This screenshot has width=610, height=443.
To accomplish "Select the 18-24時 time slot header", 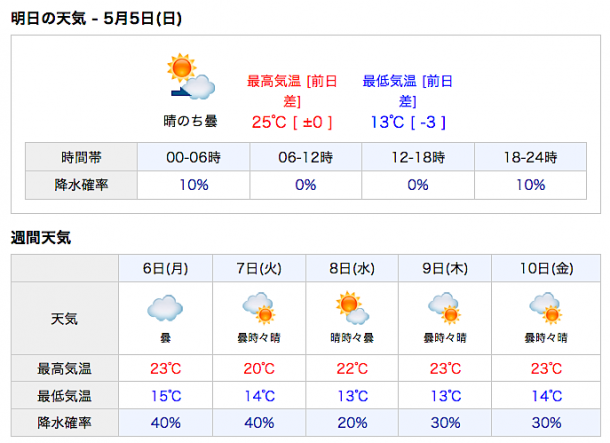I will coord(530,158).
